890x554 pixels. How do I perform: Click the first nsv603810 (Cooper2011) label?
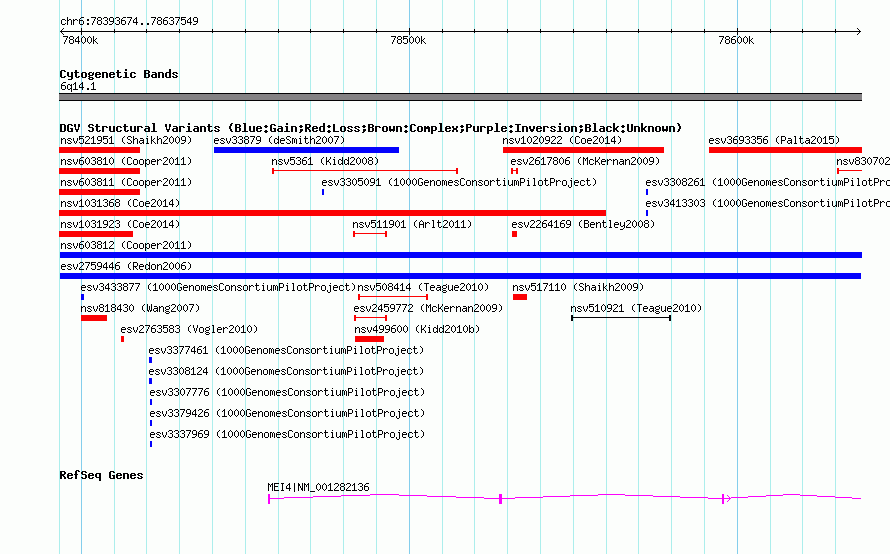(x=126, y=161)
